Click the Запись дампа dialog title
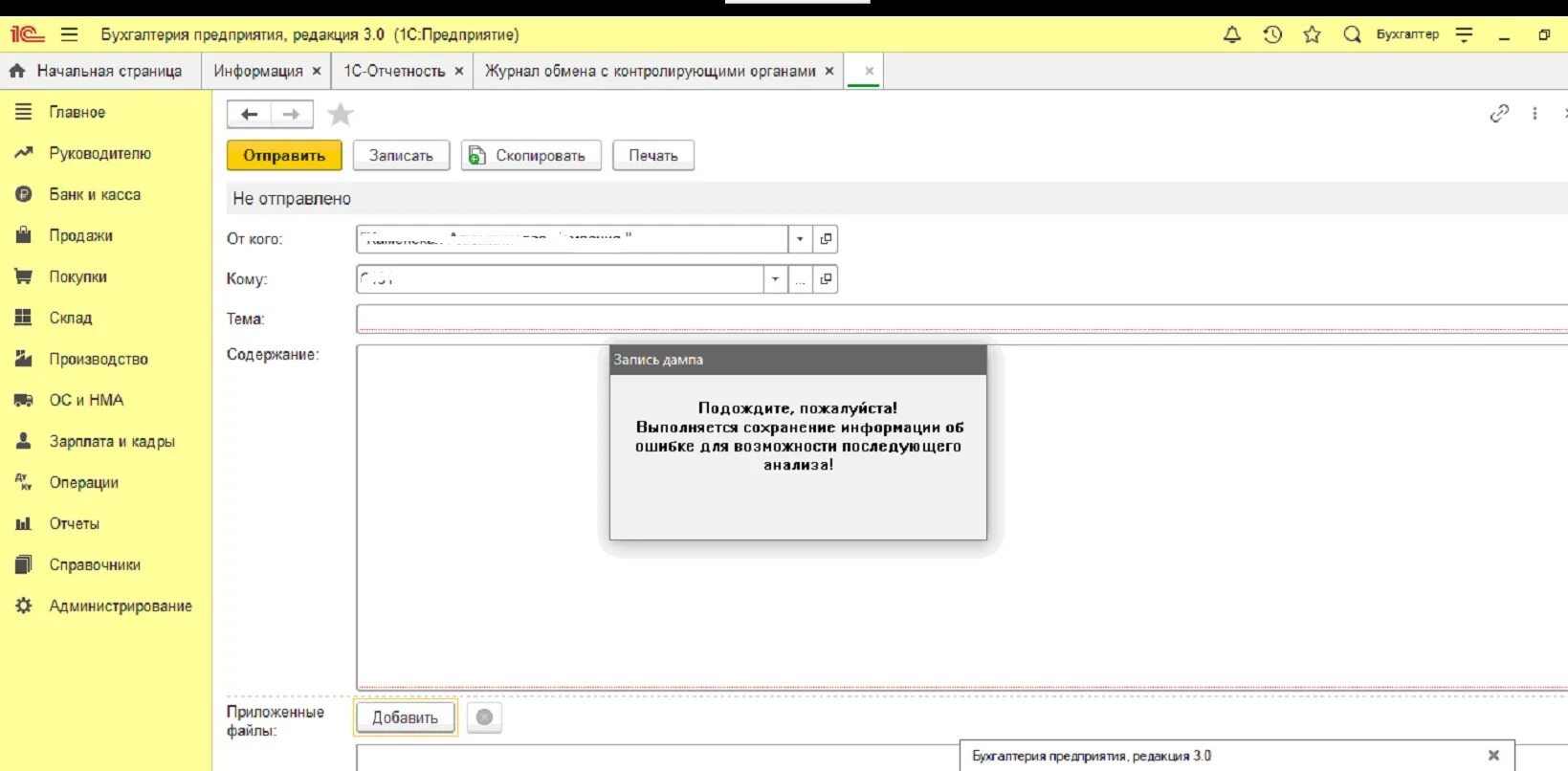Image resolution: width=1568 pixels, height=771 pixels. (658, 360)
